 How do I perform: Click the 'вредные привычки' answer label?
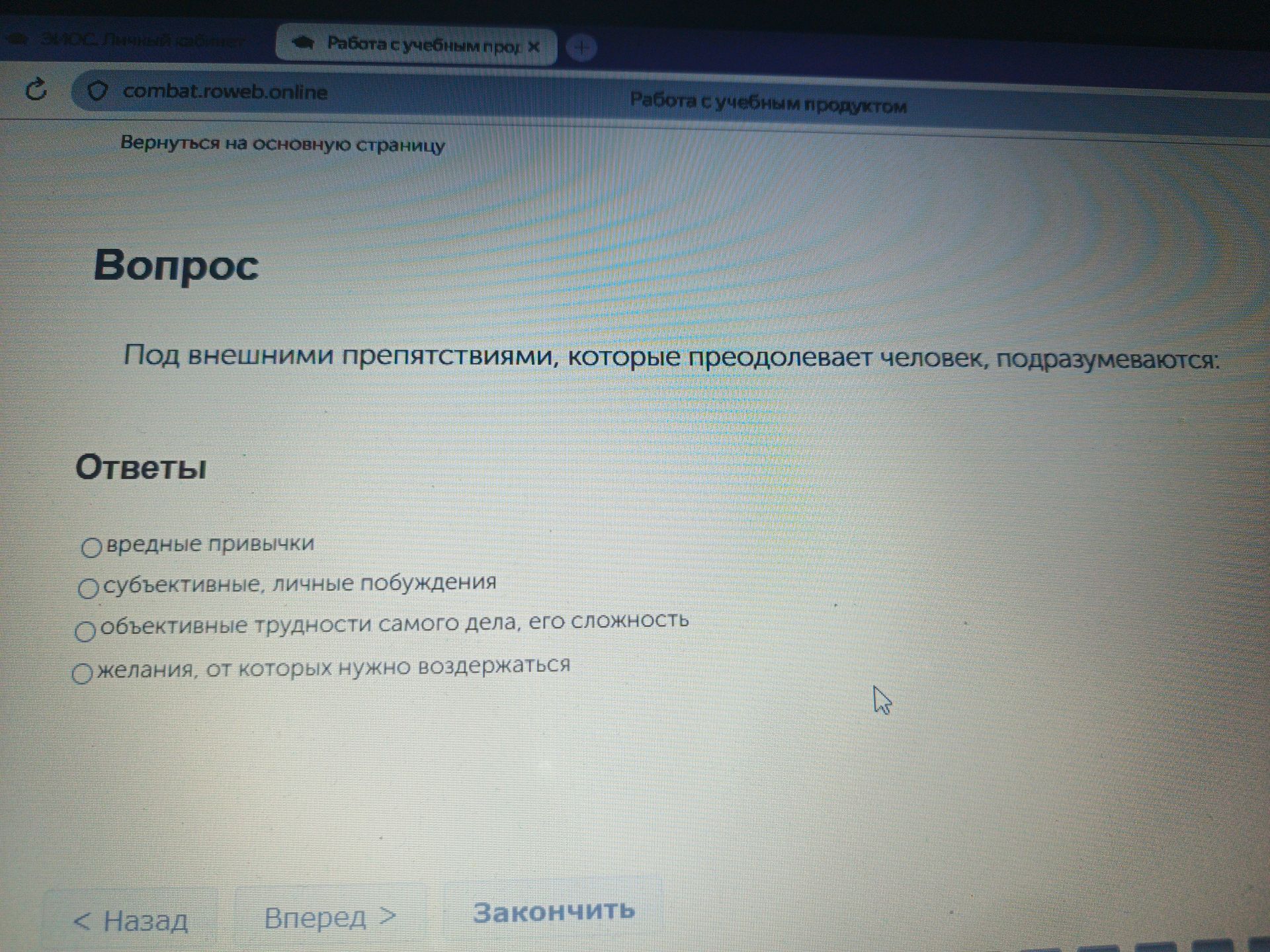tap(210, 543)
